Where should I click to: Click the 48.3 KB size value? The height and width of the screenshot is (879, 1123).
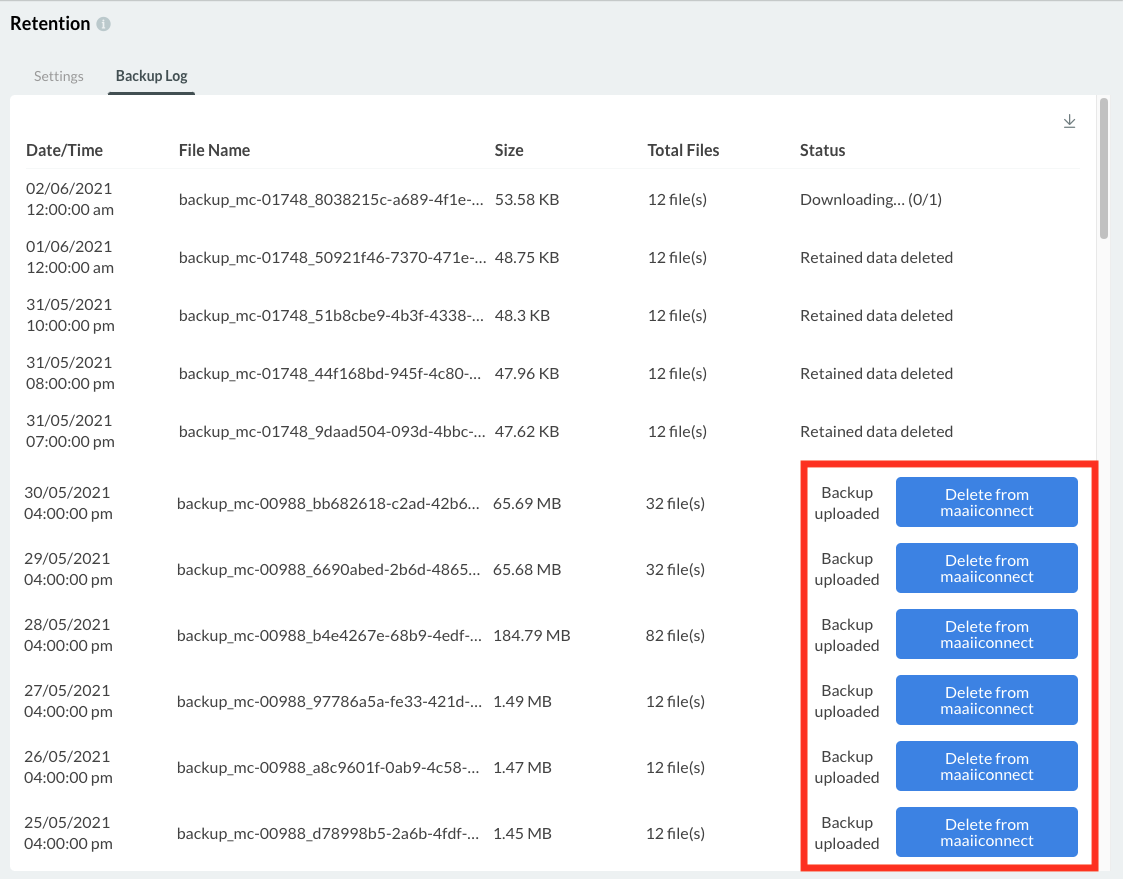[x=522, y=316]
